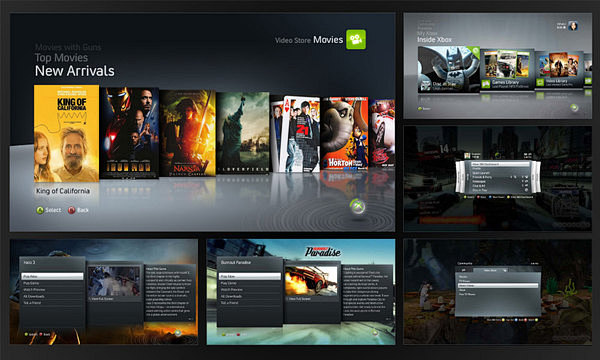
Task: Click green A button in Burnout Paradise screen
Action: (x=223, y=334)
